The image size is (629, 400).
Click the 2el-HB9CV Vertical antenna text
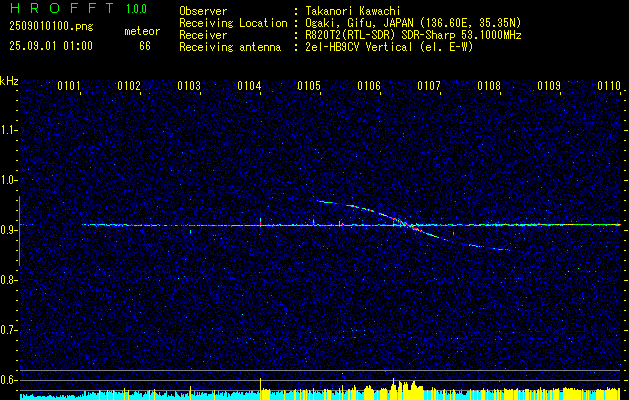[x=389, y=47]
